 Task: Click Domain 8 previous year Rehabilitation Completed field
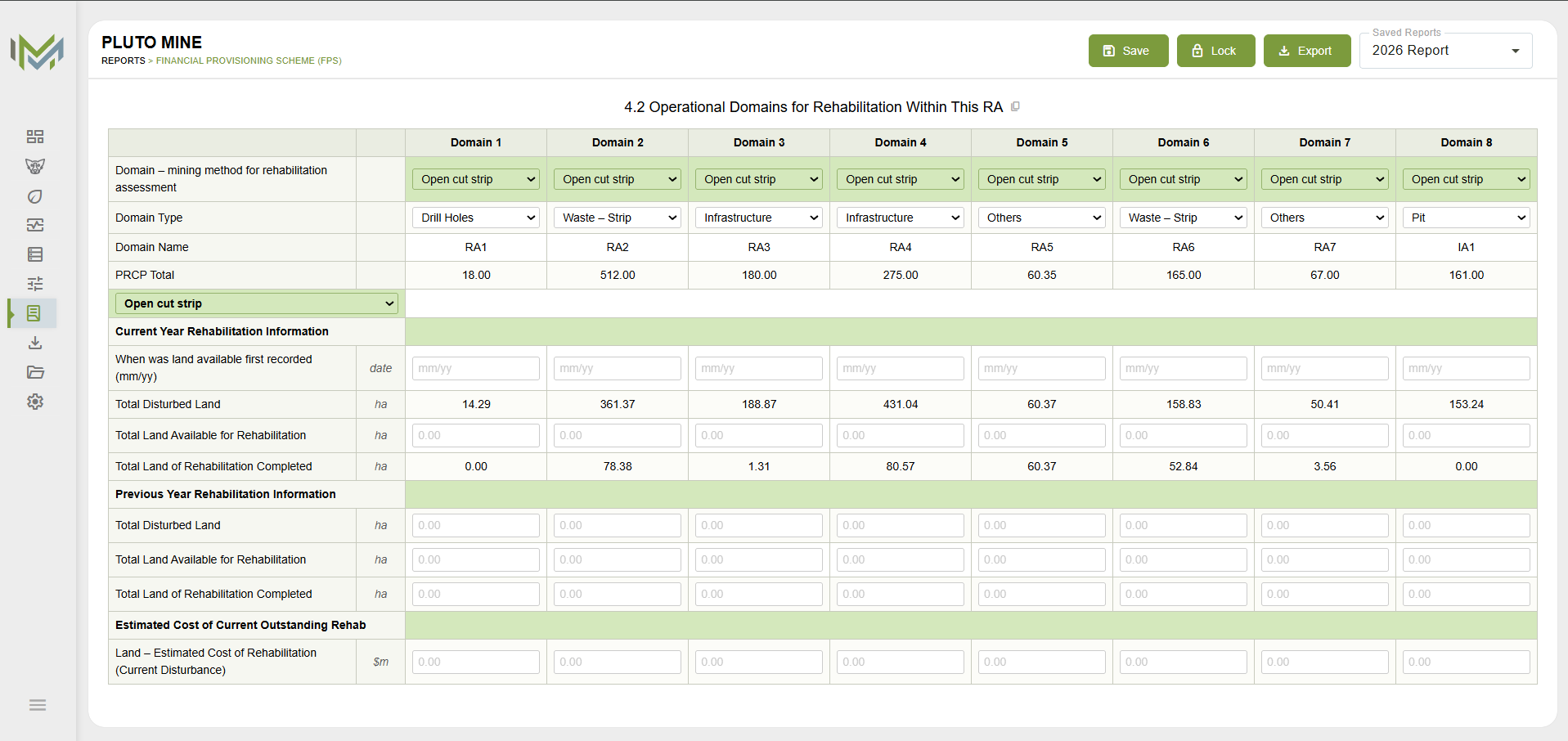(x=1467, y=594)
